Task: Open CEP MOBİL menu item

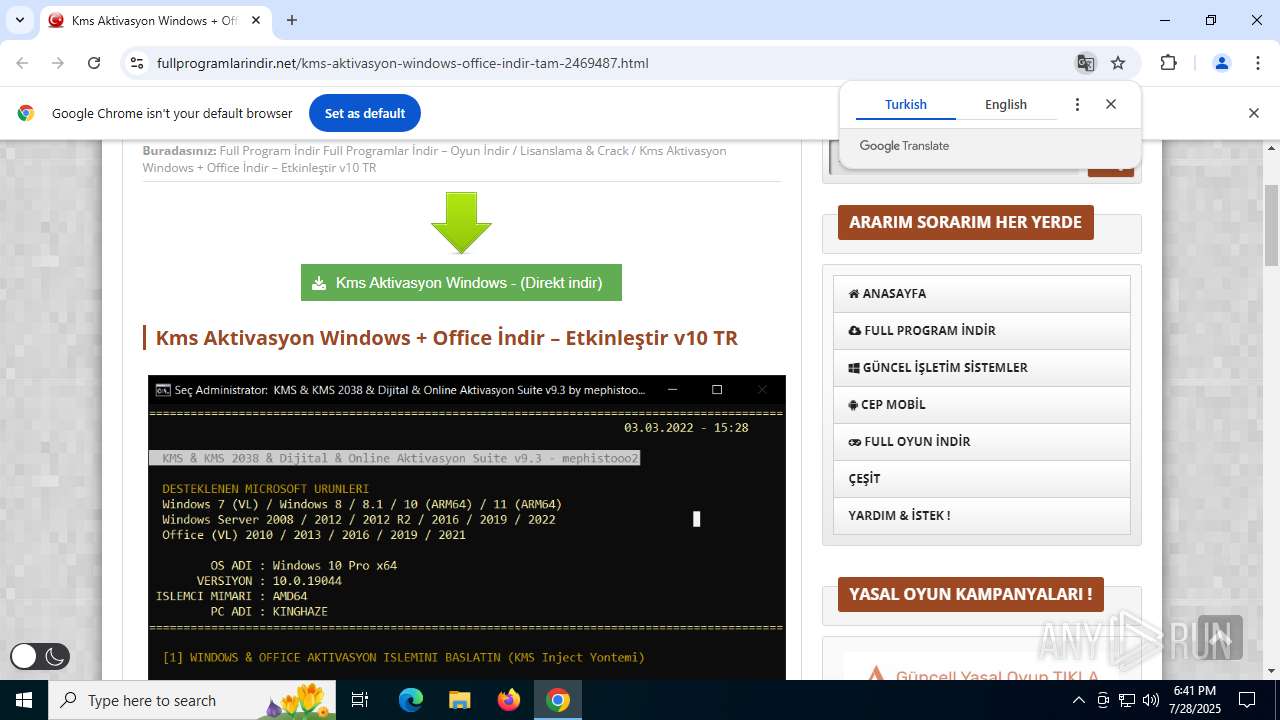Action: 981,405
